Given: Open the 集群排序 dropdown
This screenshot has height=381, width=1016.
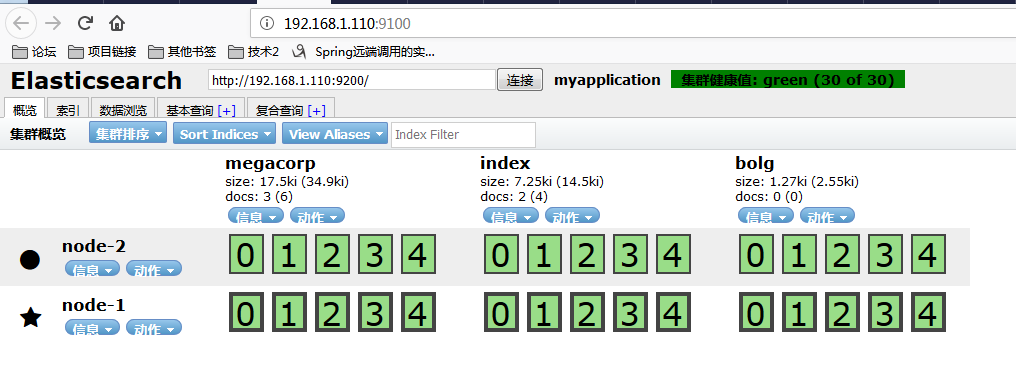Looking at the screenshot, I should [x=128, y=134].
